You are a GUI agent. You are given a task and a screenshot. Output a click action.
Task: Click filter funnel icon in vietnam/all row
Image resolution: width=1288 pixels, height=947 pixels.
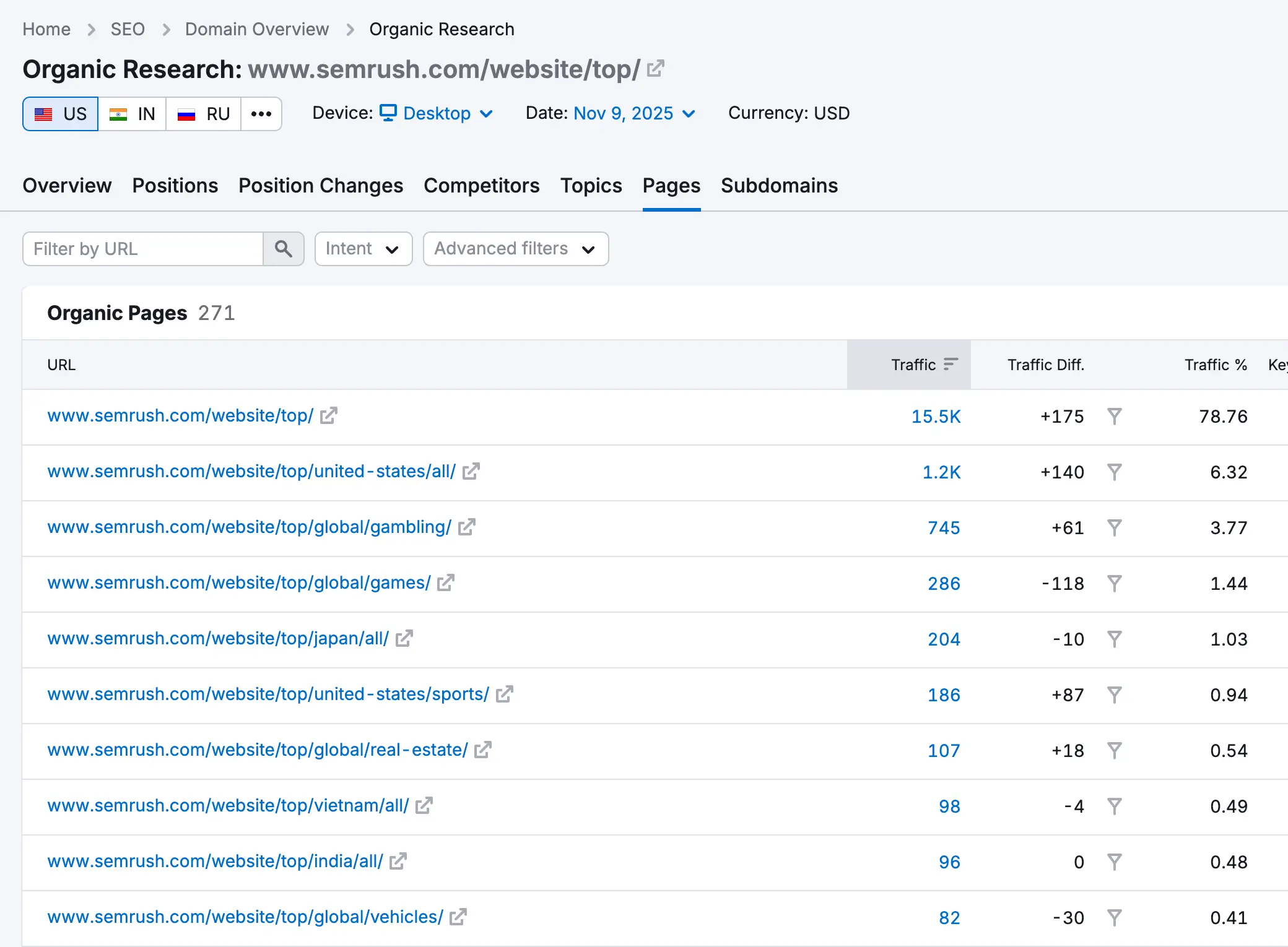(1114, 806)
